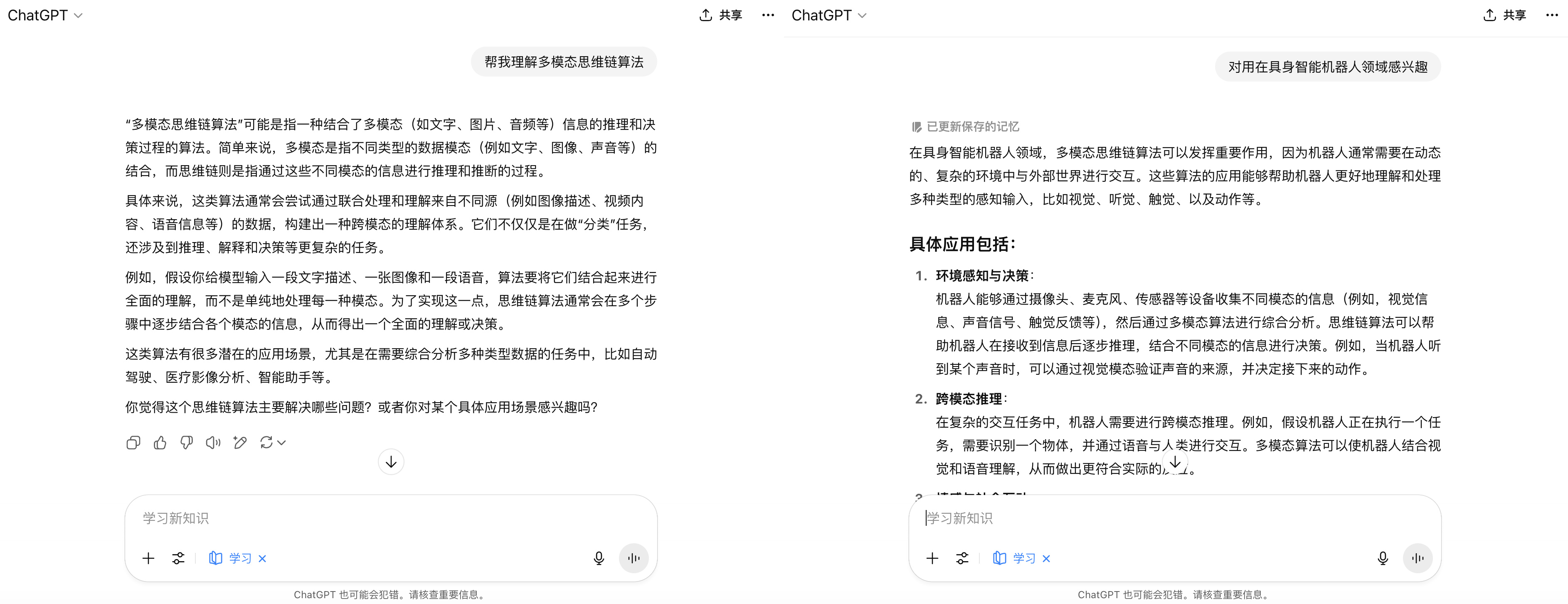Viewport: 1568px width, 604px height.
Task: Give thumbs down feedback on the response
Action: pos(187,443)
